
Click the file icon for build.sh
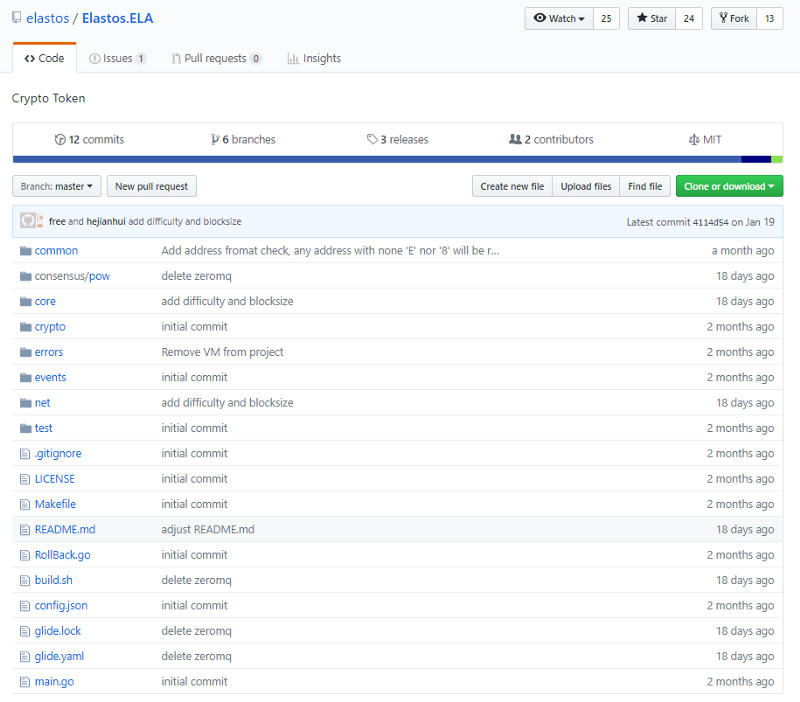click(x=24, y=580)
